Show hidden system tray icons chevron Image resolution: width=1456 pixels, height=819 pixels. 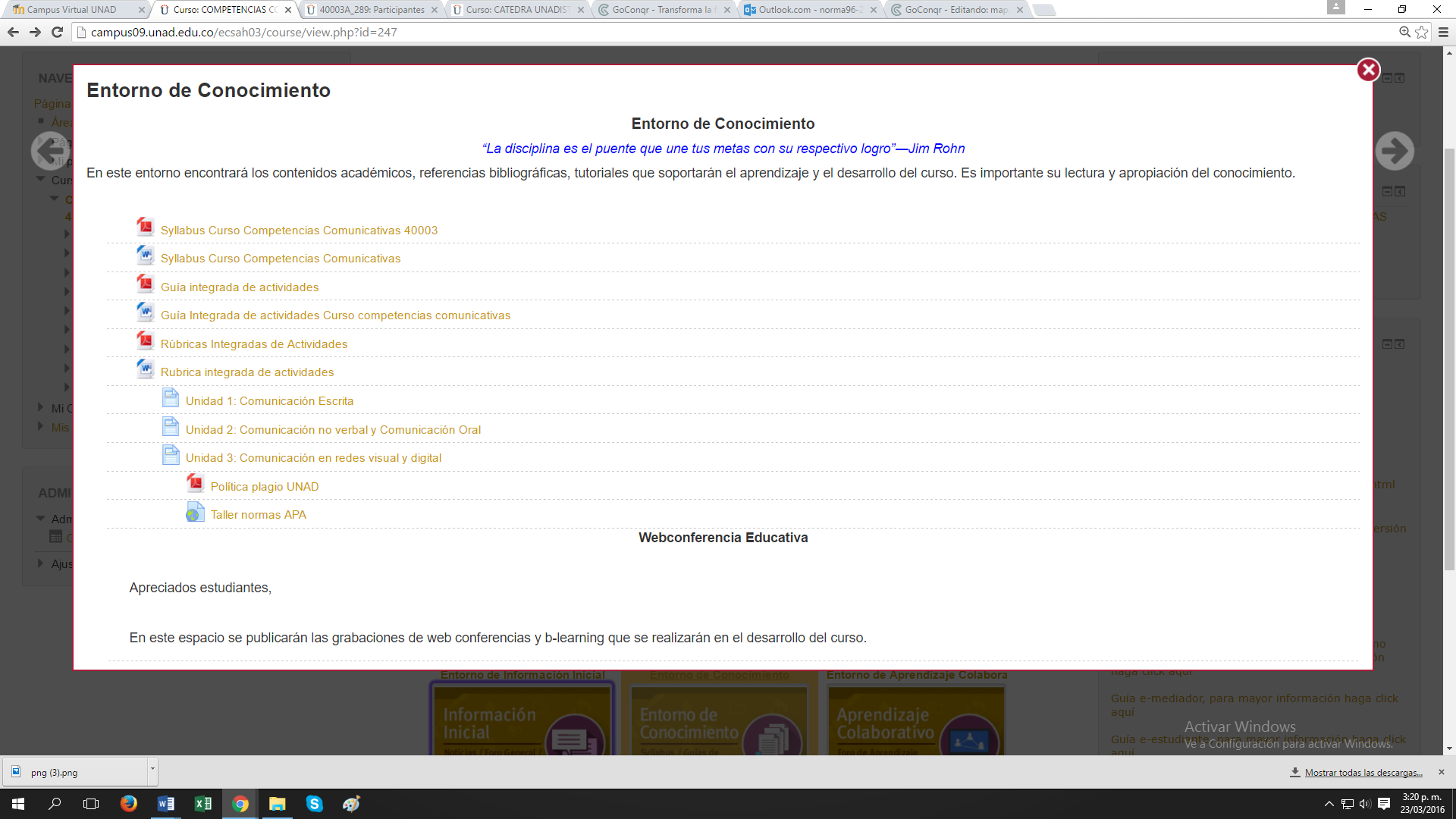point(1329,804)
